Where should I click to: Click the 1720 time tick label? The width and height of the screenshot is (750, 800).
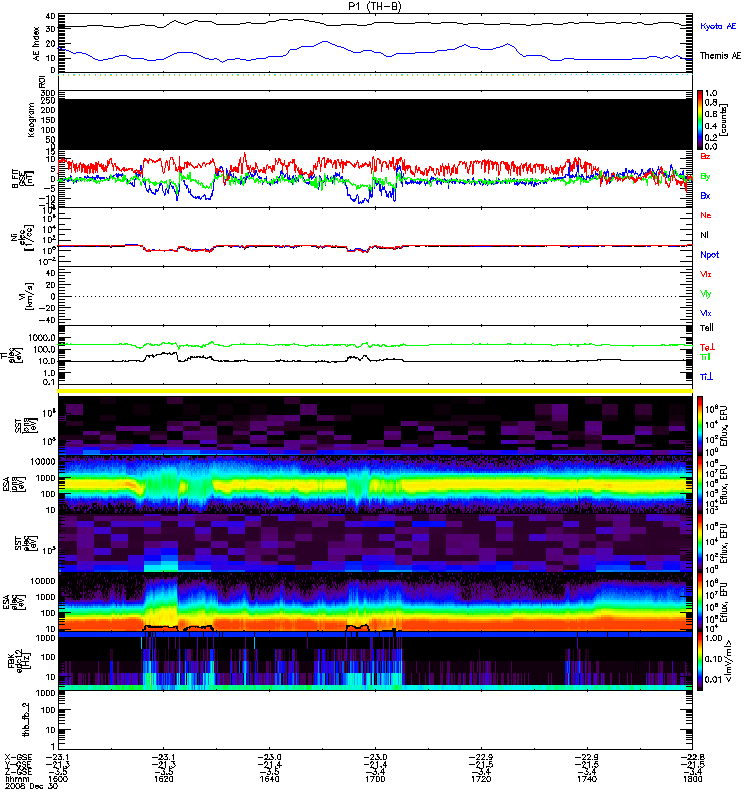click(481, 780)
